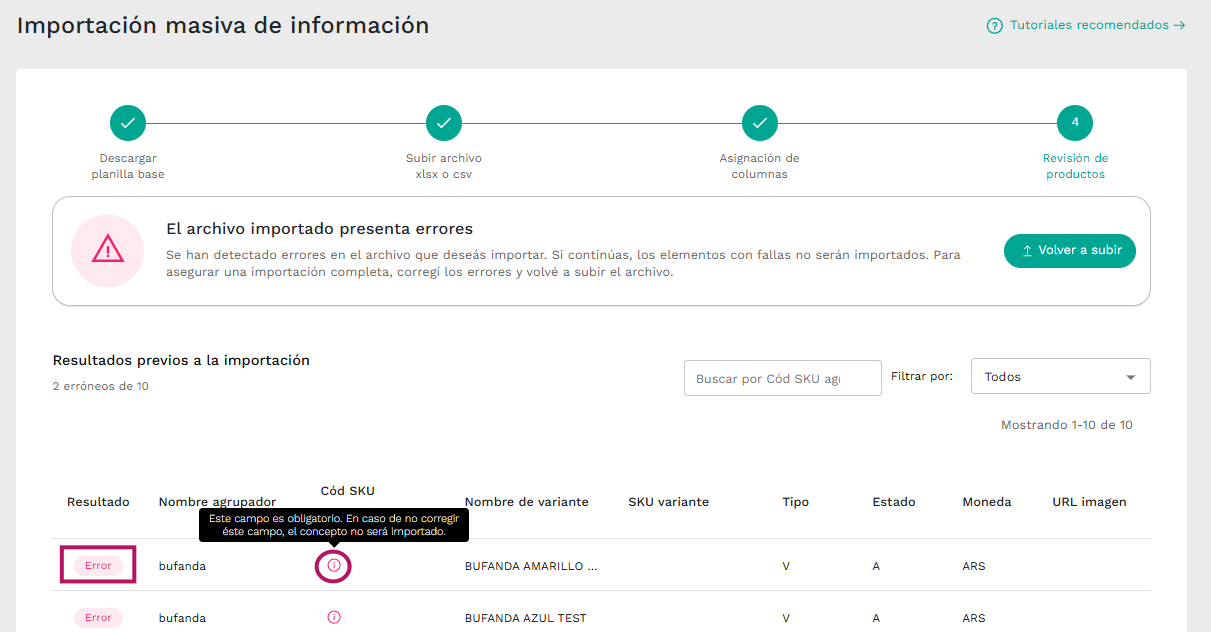Select the Subir archivo step checkmark
Viewport: 1211px width, 632px height.
pos(444,123)
